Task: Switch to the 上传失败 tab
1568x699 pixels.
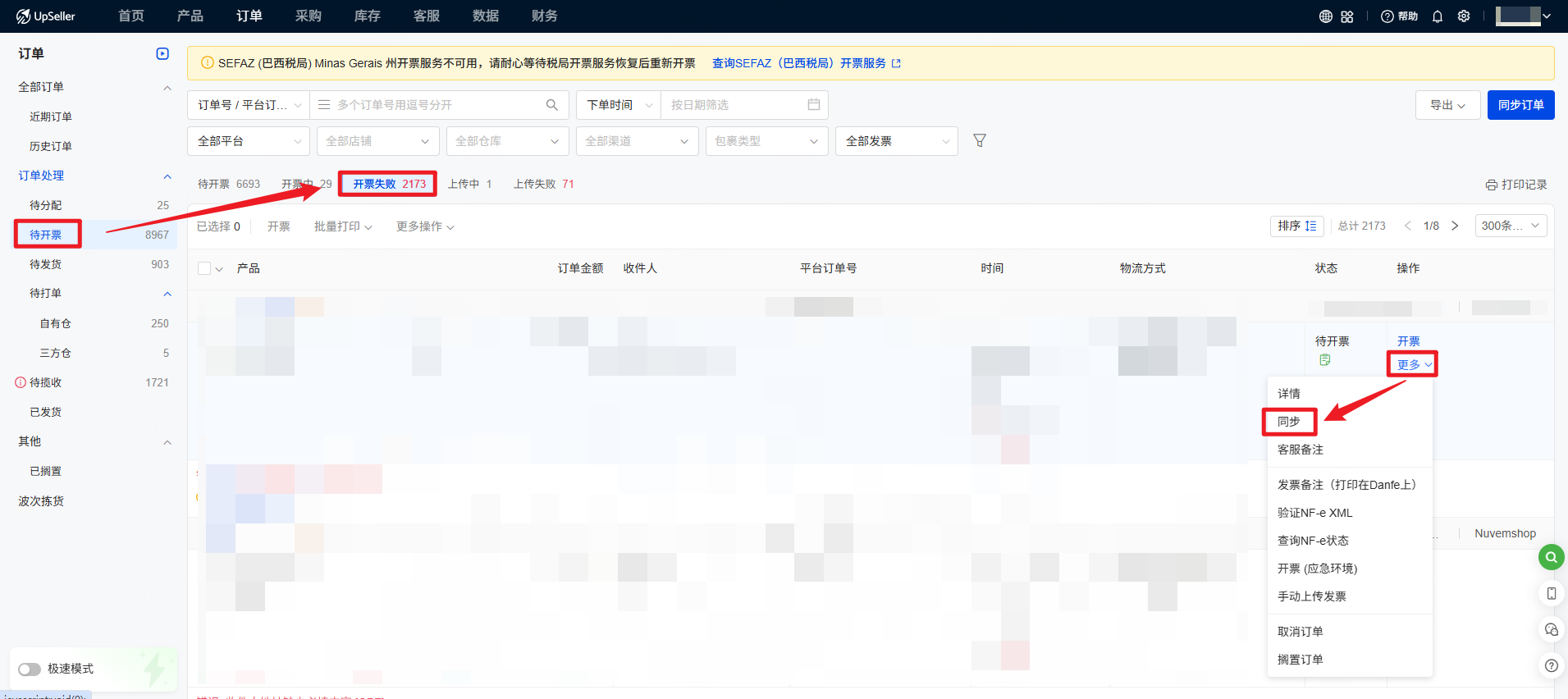Action: 543,184
